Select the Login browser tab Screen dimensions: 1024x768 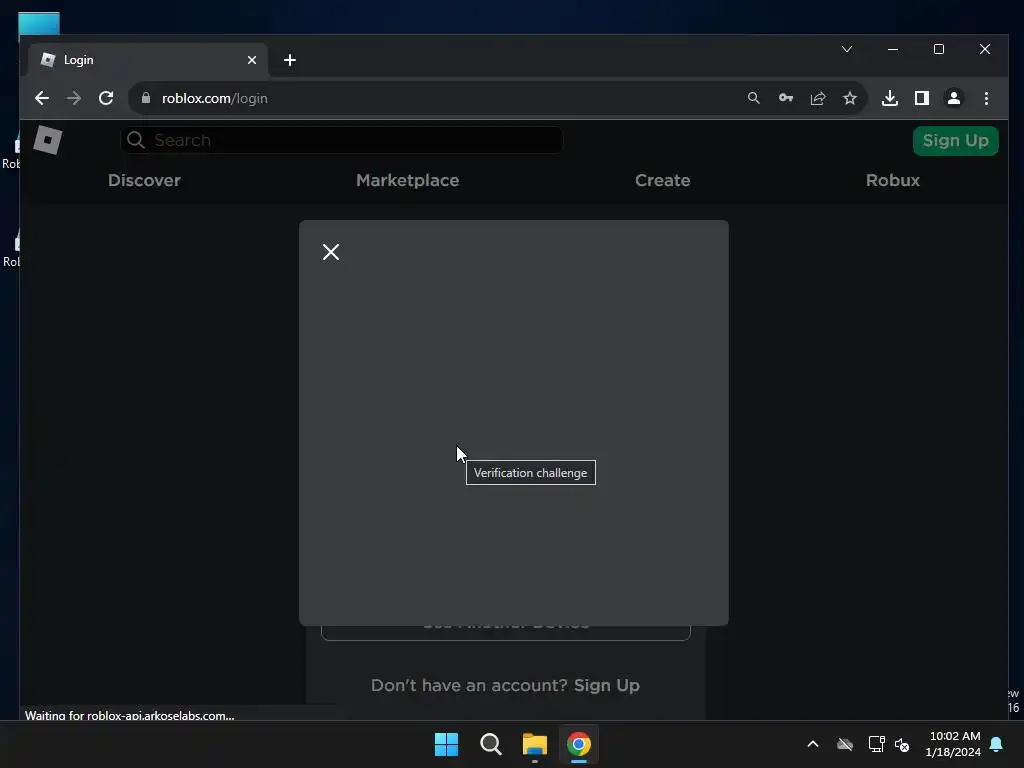(148, 60)
